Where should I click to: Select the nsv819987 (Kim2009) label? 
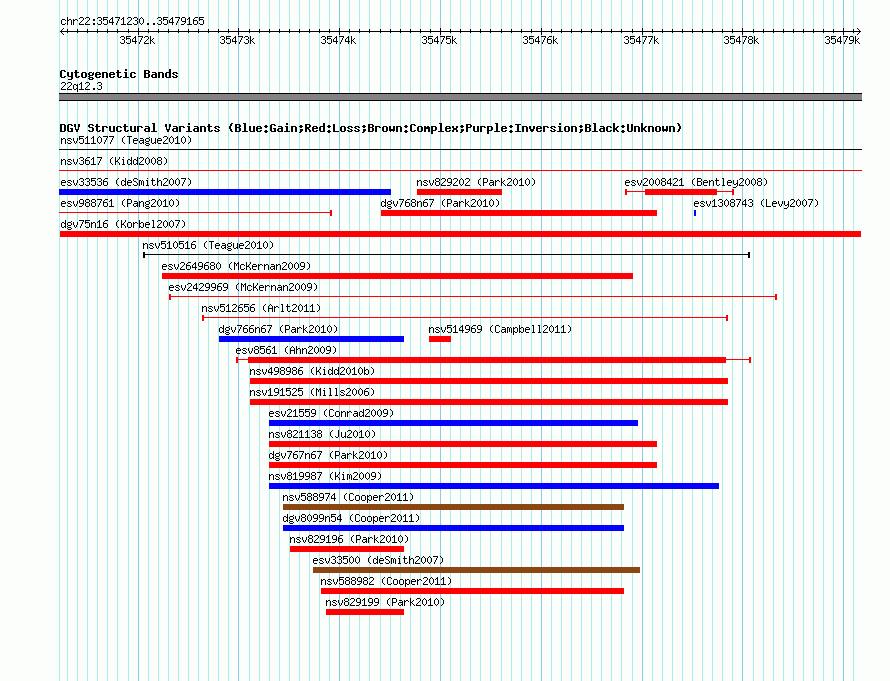(325, 476)
